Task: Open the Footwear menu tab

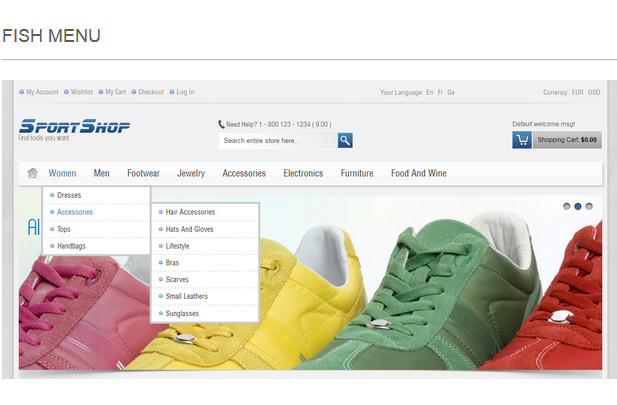Action: [x=143, y=173]
